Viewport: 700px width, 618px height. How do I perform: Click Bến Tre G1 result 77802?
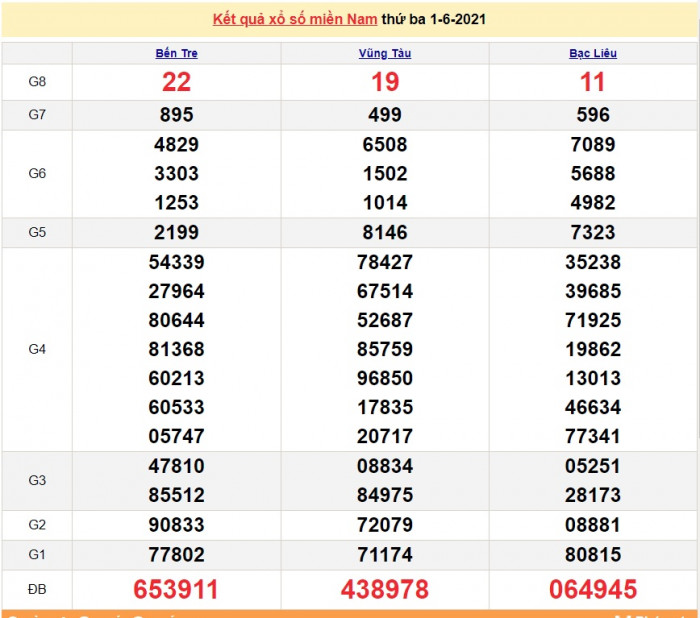(x=176, y=554)
